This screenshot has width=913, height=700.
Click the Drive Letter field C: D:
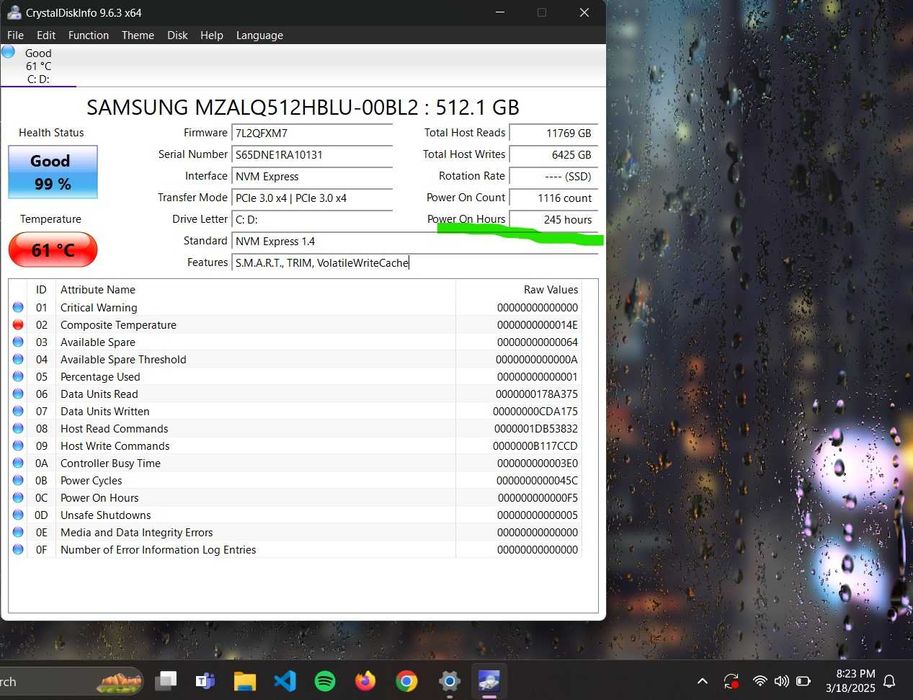tap(312, 219)
